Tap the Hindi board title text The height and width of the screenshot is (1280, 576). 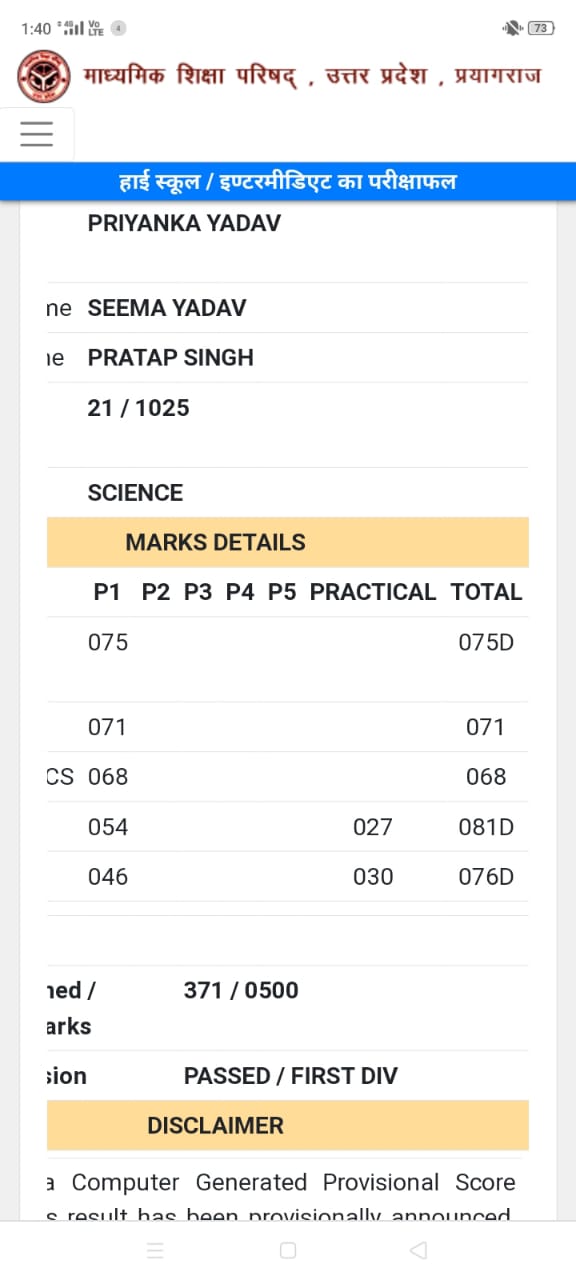pyautogui.click(x=312, y=76)
